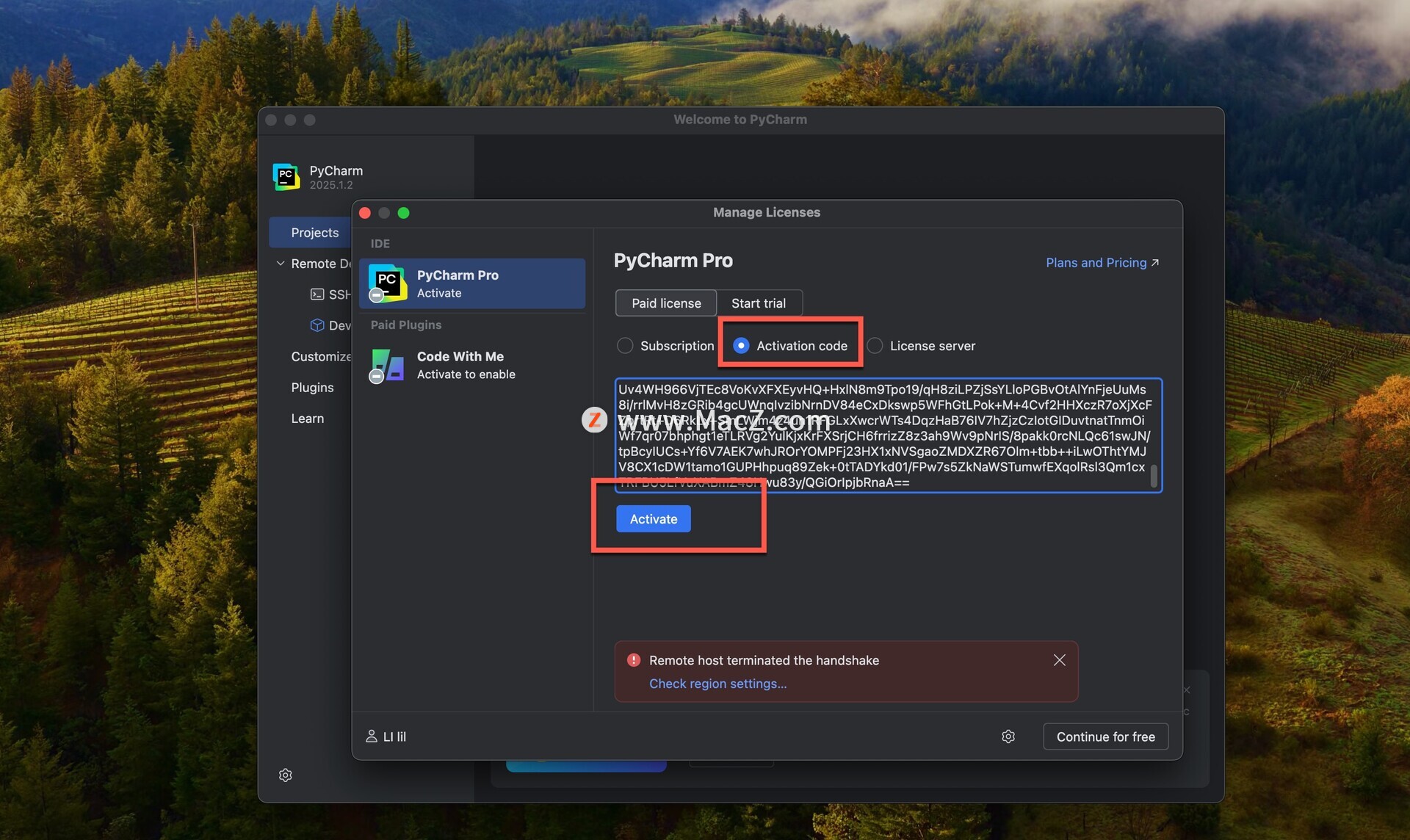Open welcome screen settings gear icon
The image size is (1410, 840).
tap(286, 775)
